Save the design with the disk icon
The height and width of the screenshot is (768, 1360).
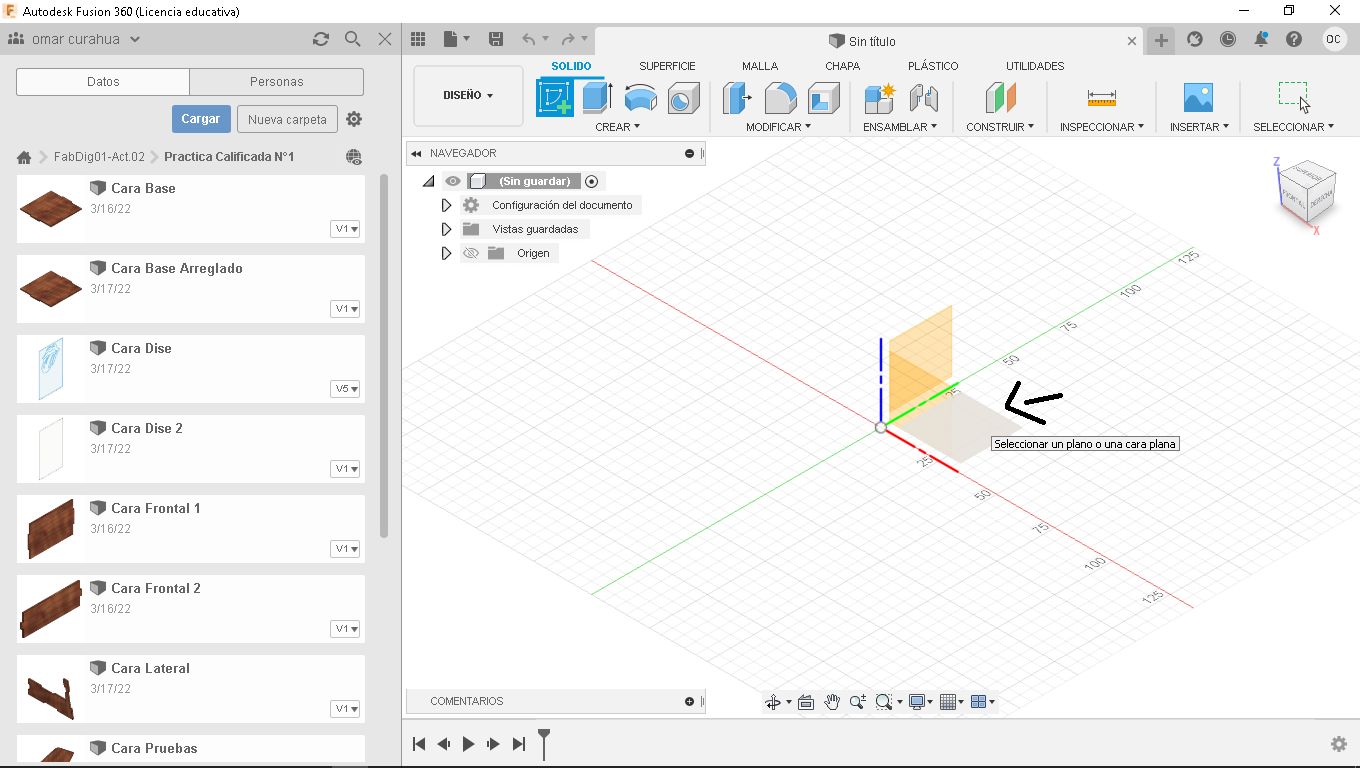coord(496,39)
